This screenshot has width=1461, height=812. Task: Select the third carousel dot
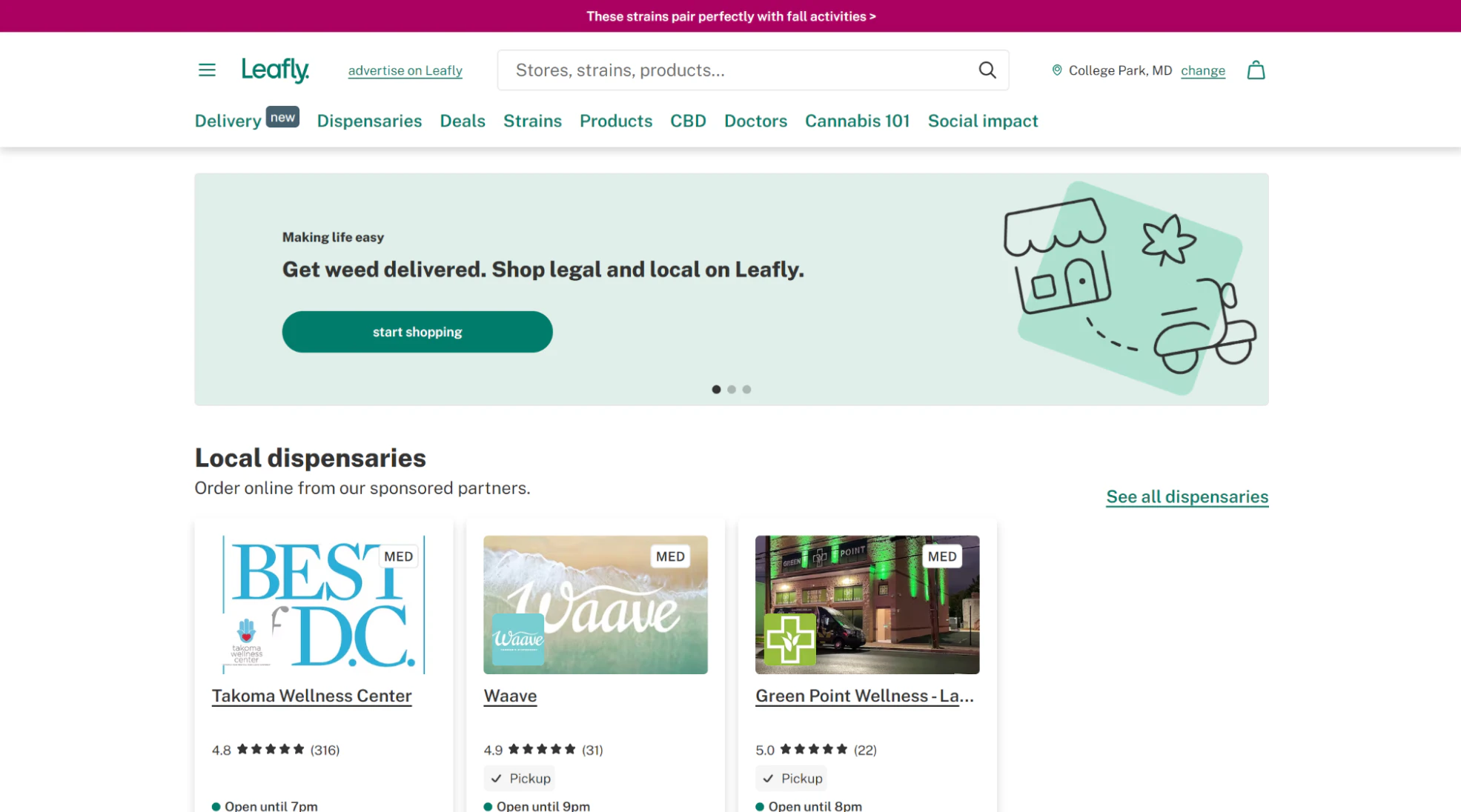point(747,390)
